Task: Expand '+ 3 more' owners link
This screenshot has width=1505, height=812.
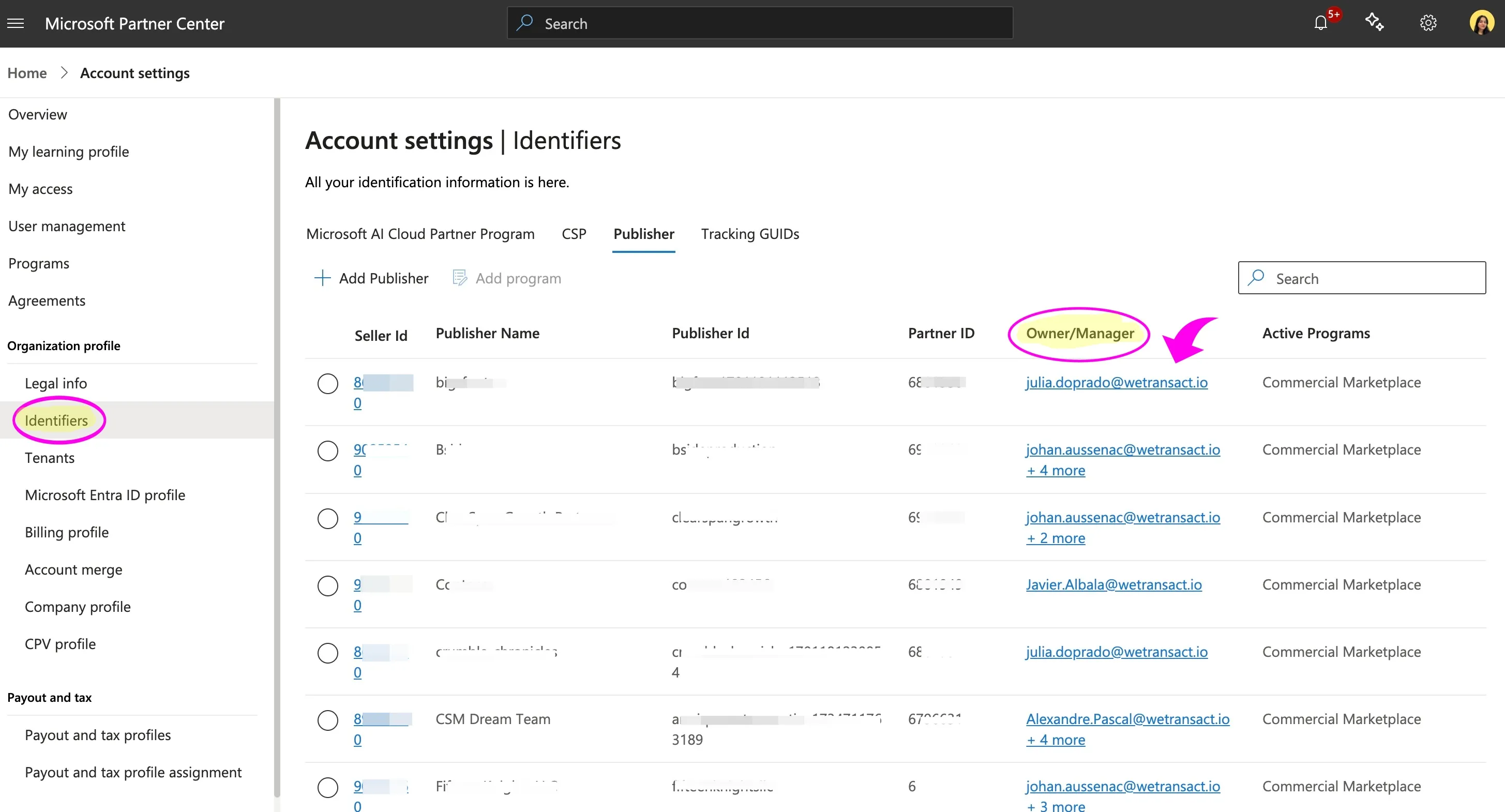Action: [1056, 806]
